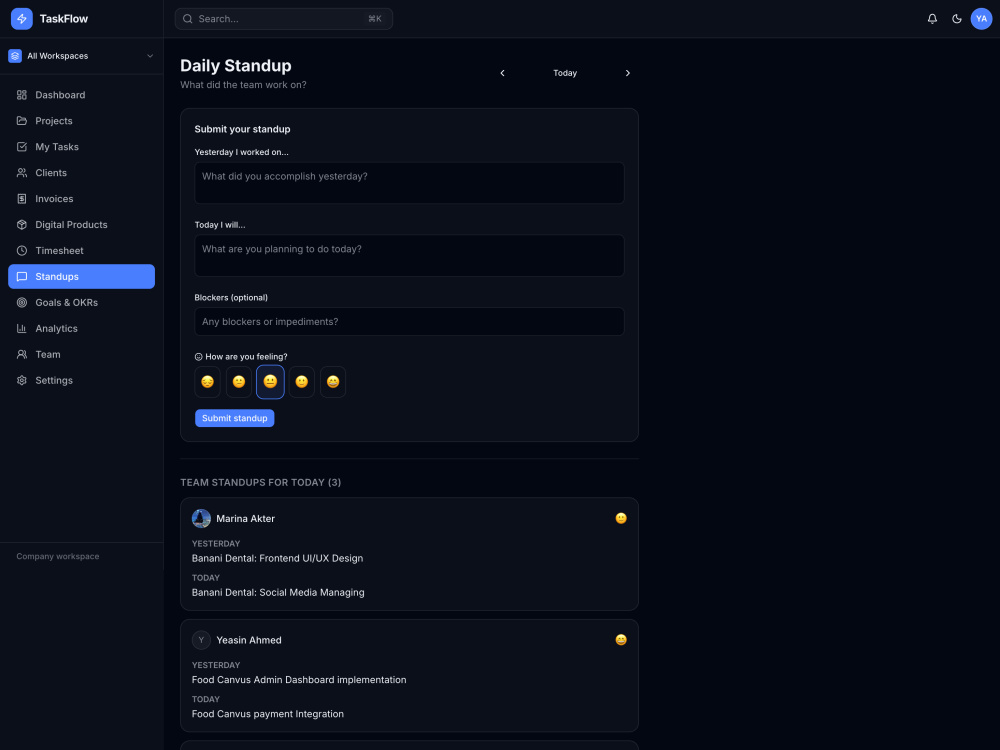Click the Standups chat bubble icon

point(22,276)
